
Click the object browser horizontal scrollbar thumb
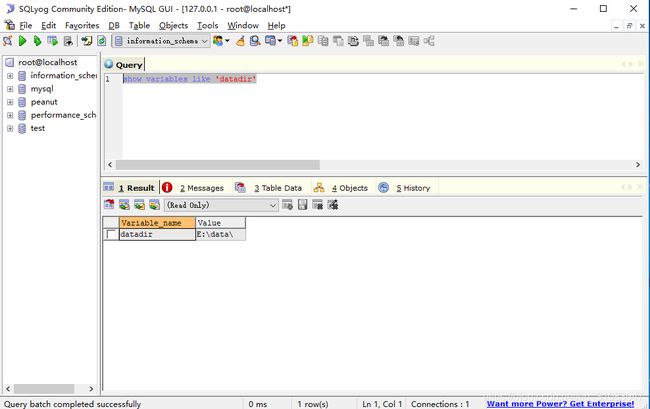44,389
